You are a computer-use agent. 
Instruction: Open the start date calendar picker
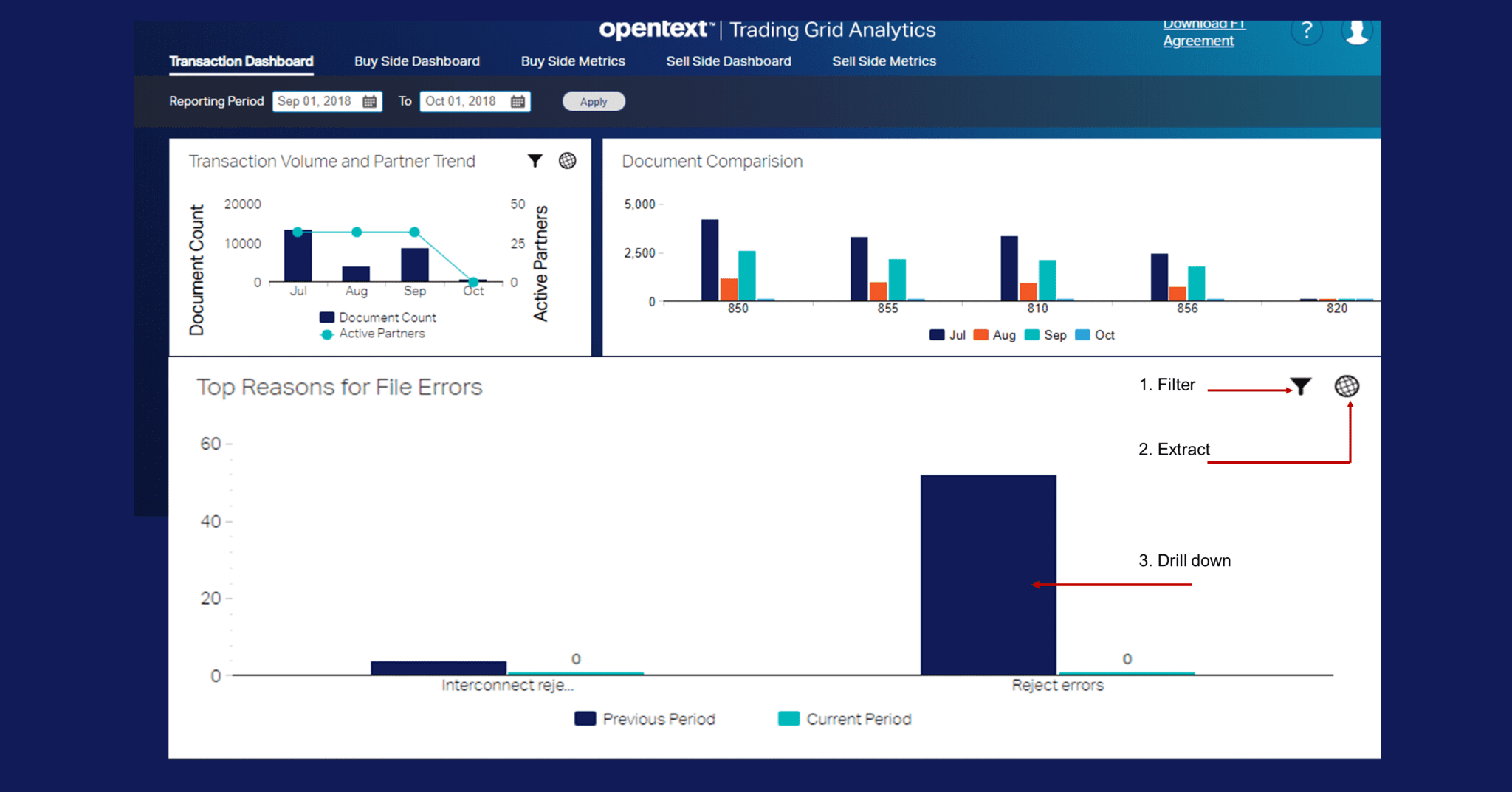point(371,101)
